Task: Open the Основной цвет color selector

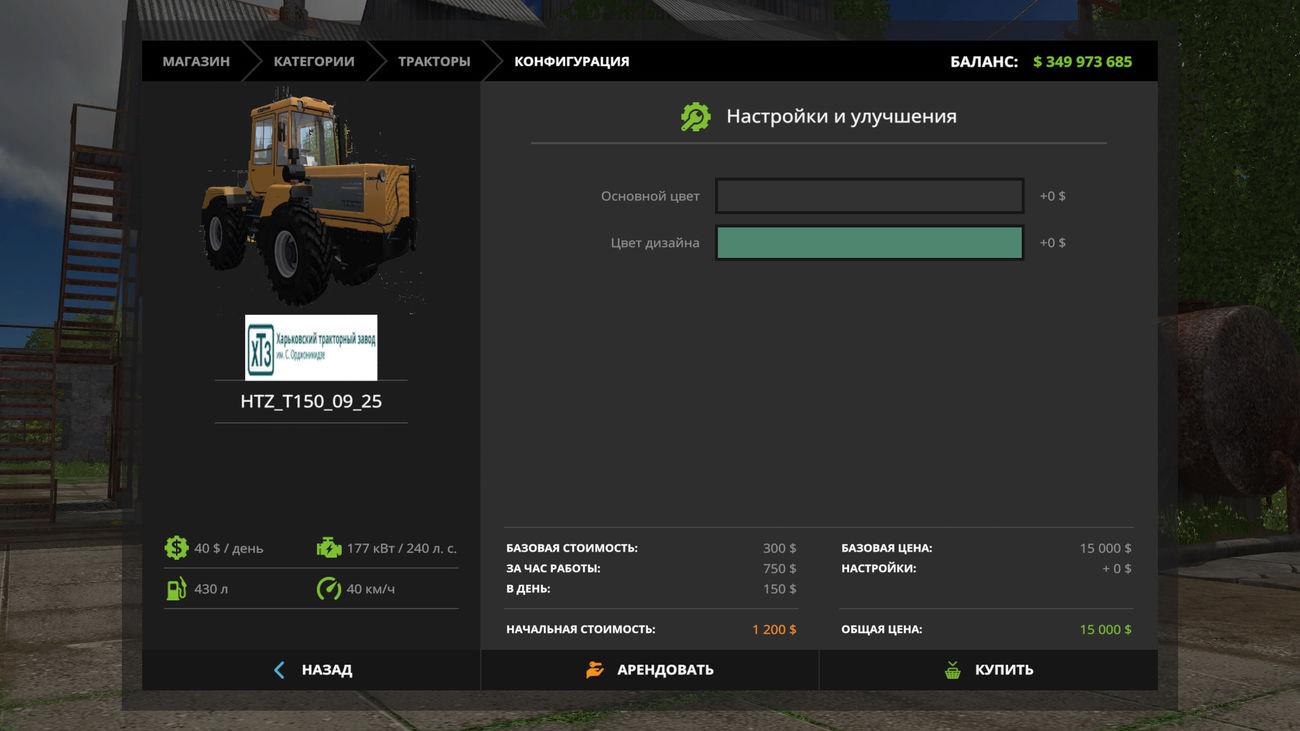Action: point(869,196)
